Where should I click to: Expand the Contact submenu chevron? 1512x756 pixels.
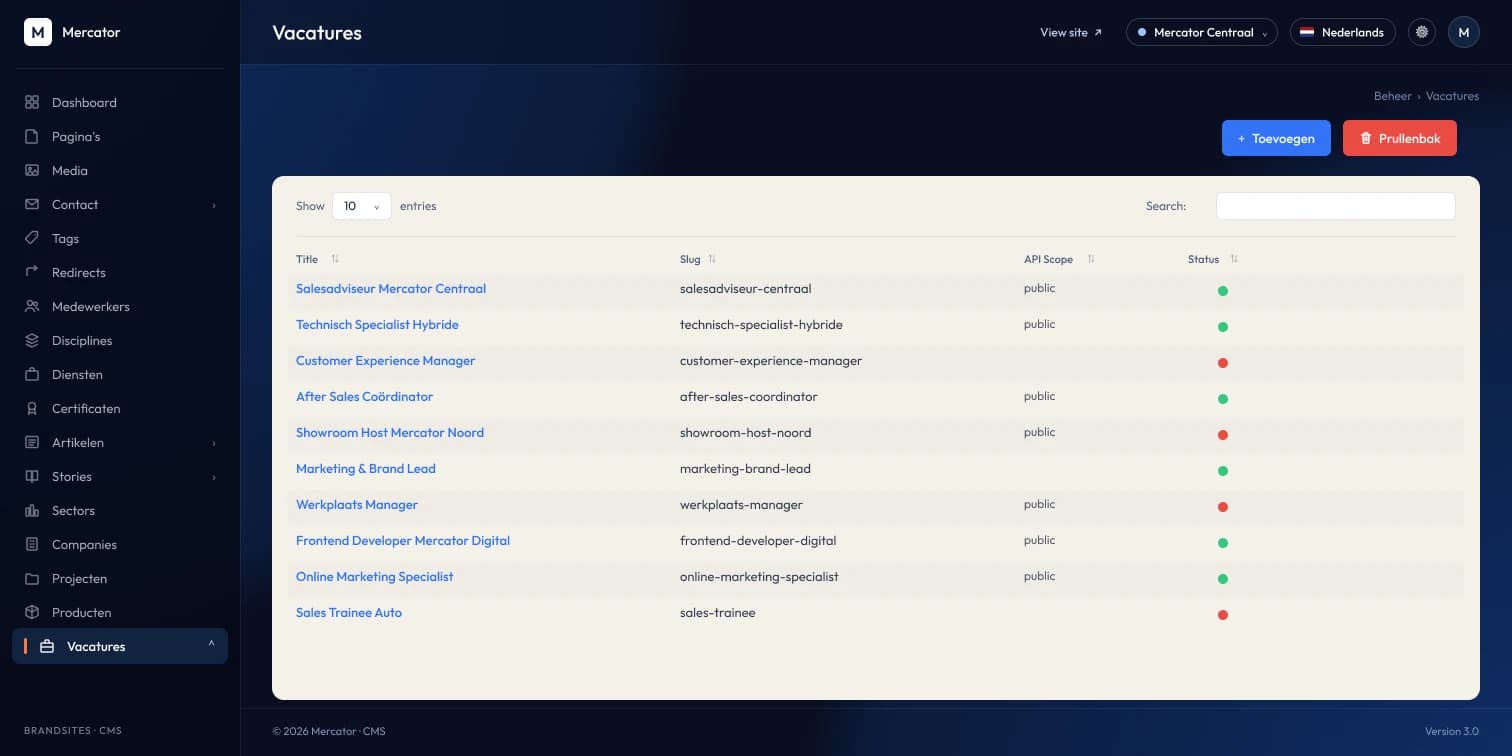[x=213, y=205]
